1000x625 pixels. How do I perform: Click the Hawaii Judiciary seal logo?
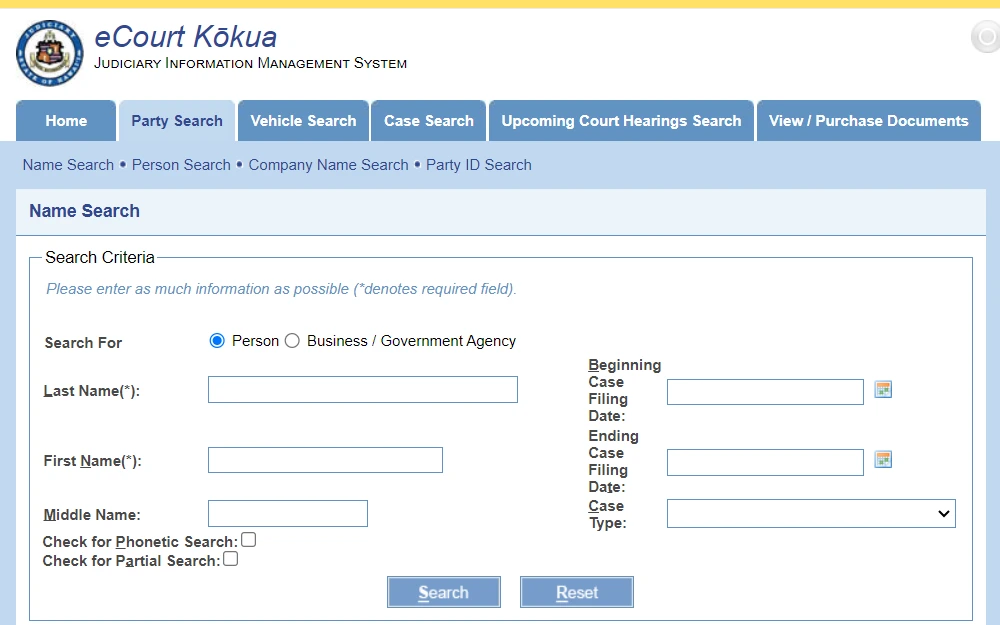pos(50,54)
